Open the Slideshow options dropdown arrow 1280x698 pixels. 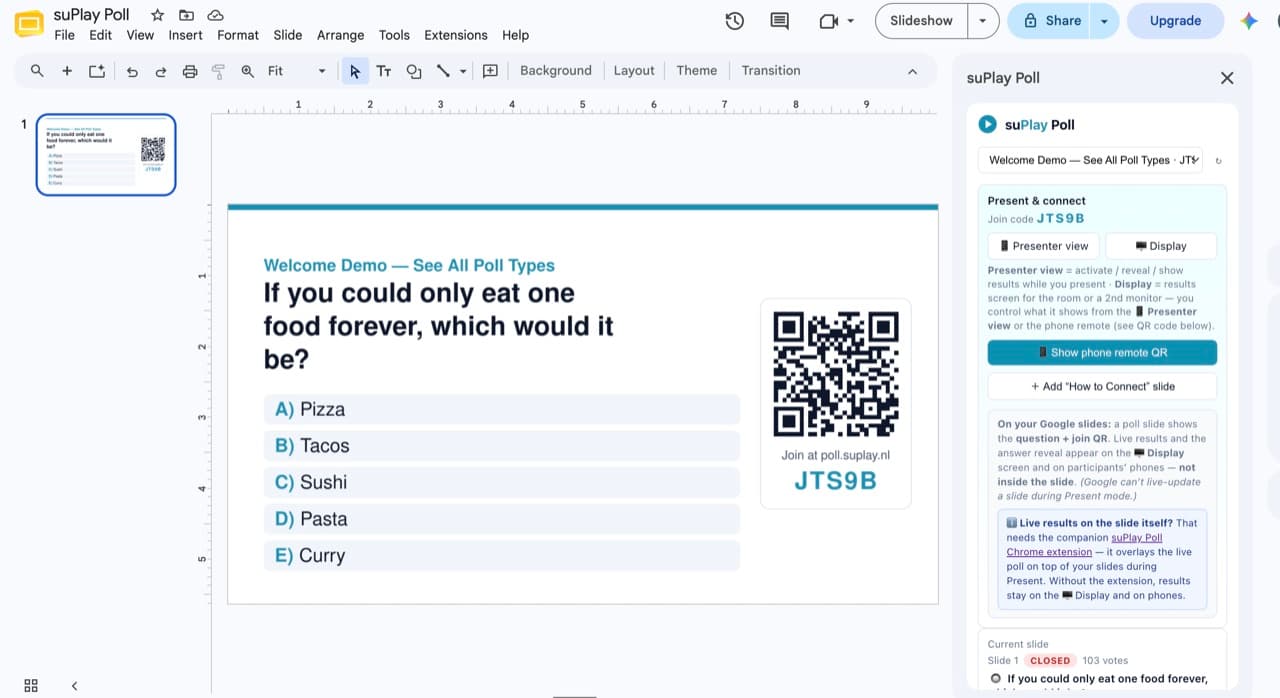coord(983,21)
